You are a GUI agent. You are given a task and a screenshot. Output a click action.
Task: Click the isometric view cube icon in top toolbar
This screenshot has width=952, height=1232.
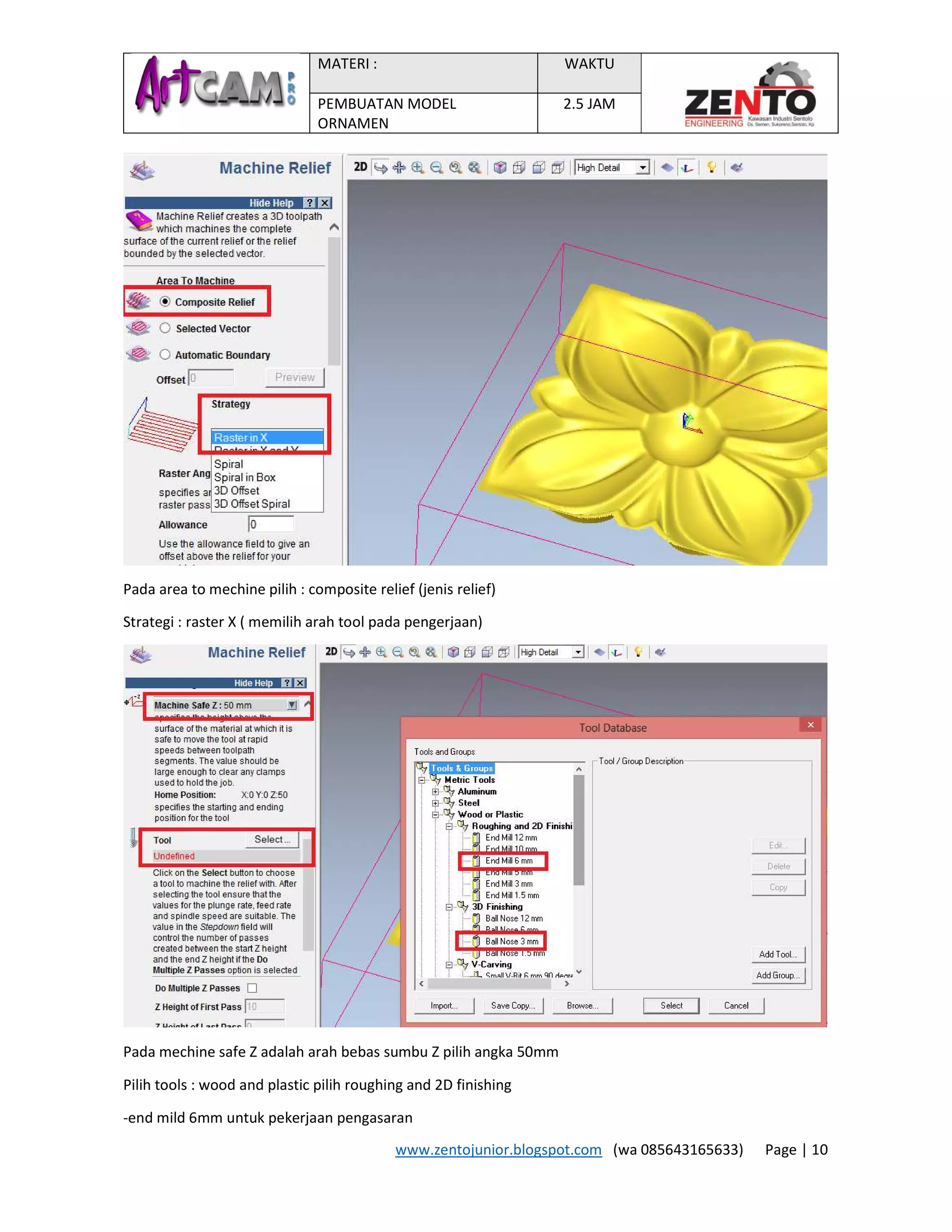(x=500, y=167)
